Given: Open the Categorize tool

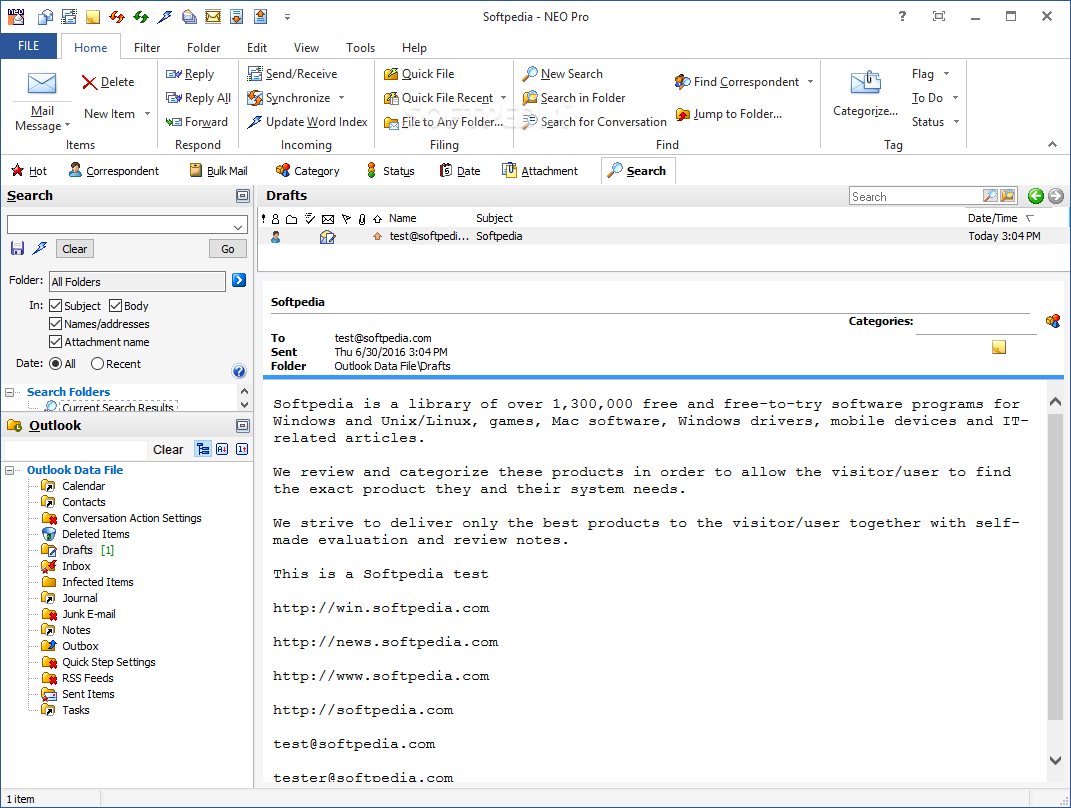Looking at the screenshot, I should (865, 94).
